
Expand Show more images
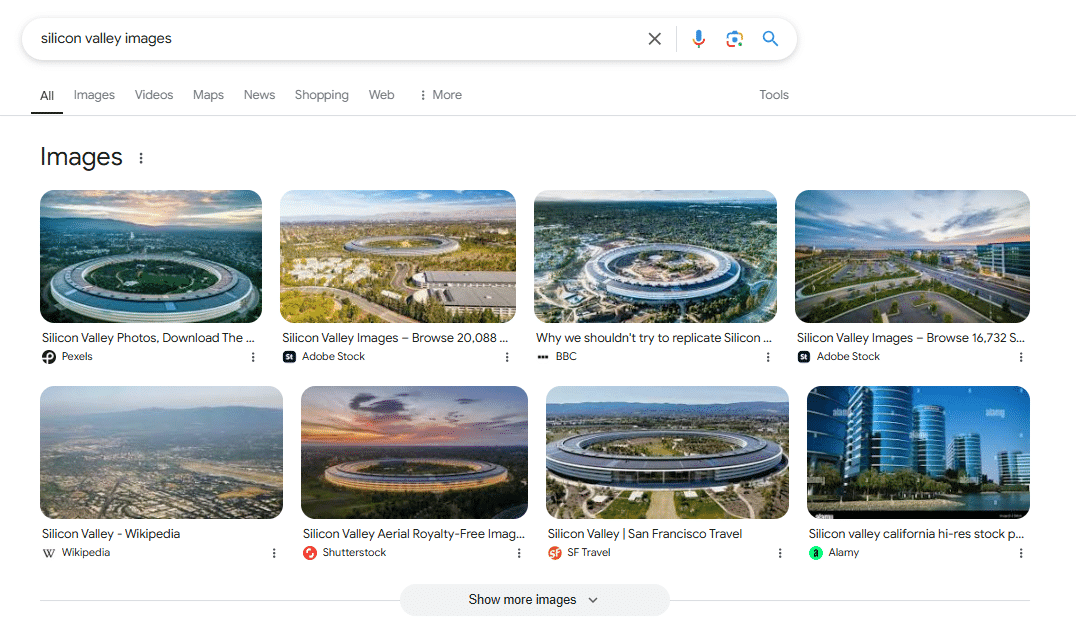[x=534, y=600]
